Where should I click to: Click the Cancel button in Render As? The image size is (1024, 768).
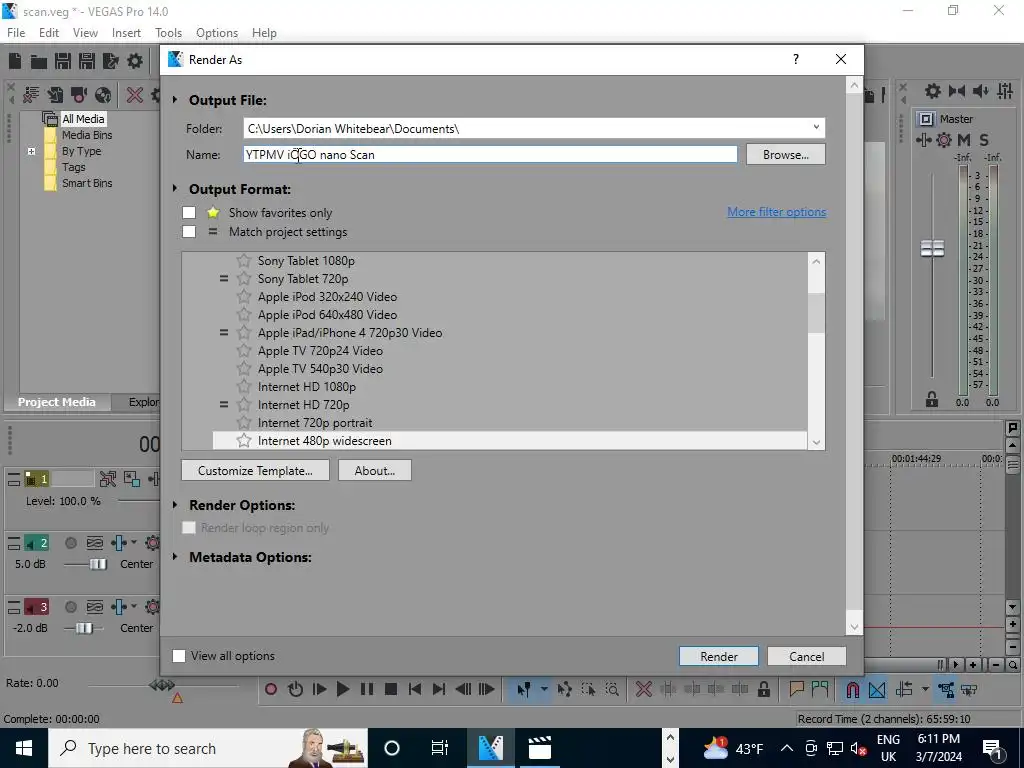[807, 656]
